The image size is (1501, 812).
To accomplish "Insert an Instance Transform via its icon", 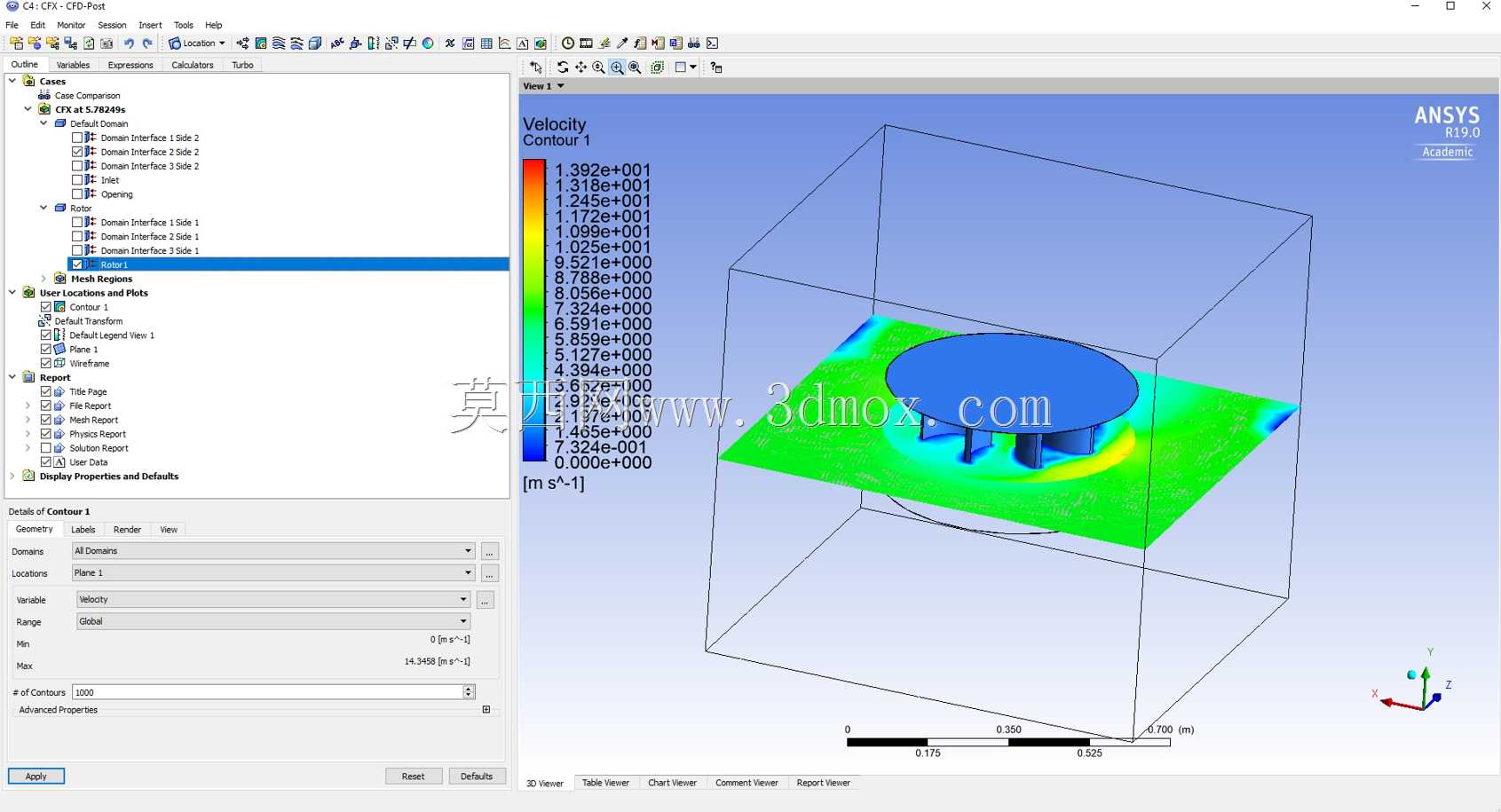I will tap(391, 43).
